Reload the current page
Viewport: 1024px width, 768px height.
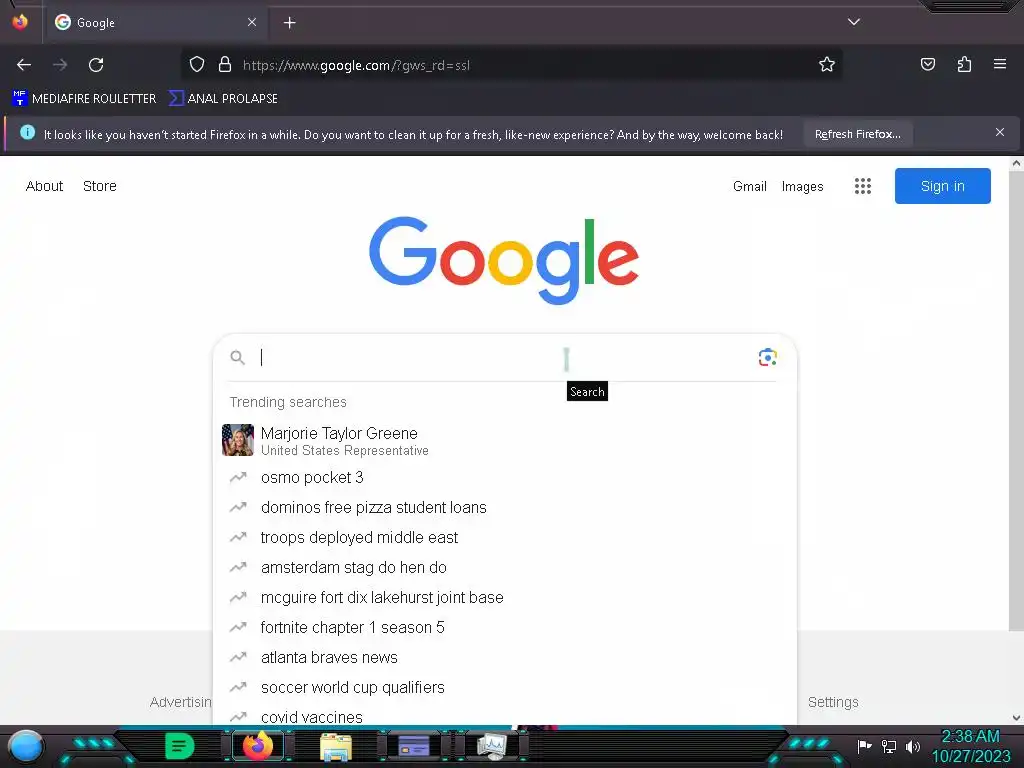(x=96, y=65)
